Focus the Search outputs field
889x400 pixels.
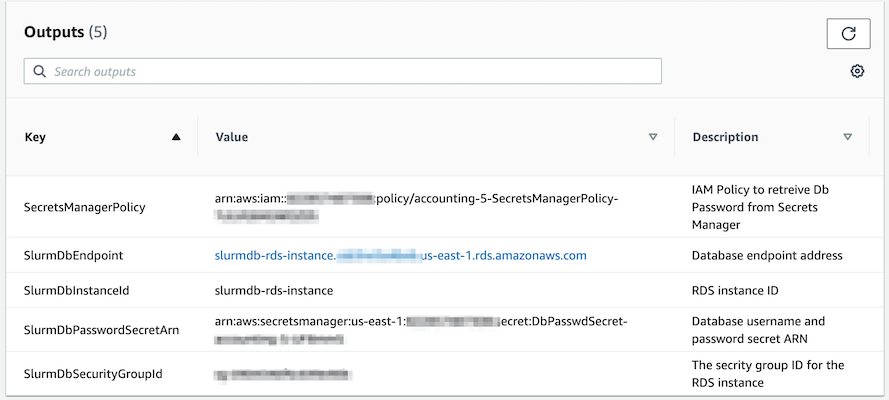342,71
